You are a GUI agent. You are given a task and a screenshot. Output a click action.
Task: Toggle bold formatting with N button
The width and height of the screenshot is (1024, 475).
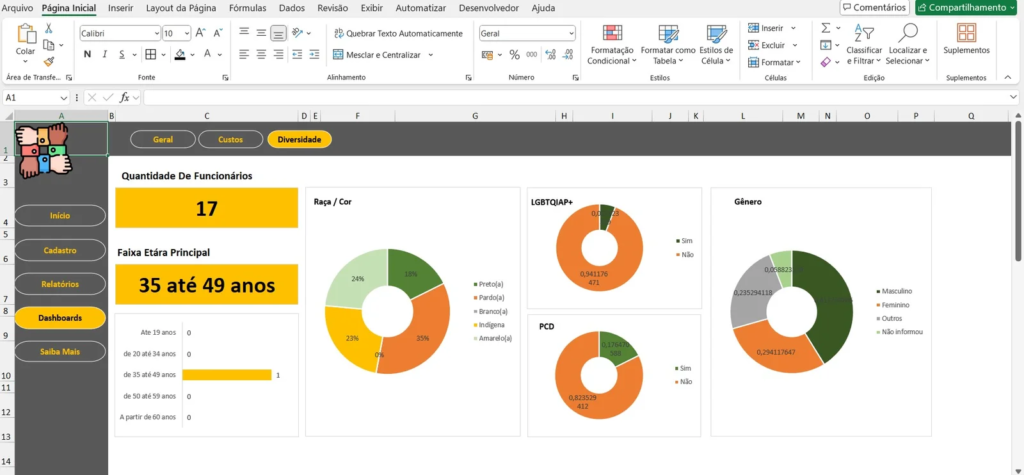tap(87, 54)
